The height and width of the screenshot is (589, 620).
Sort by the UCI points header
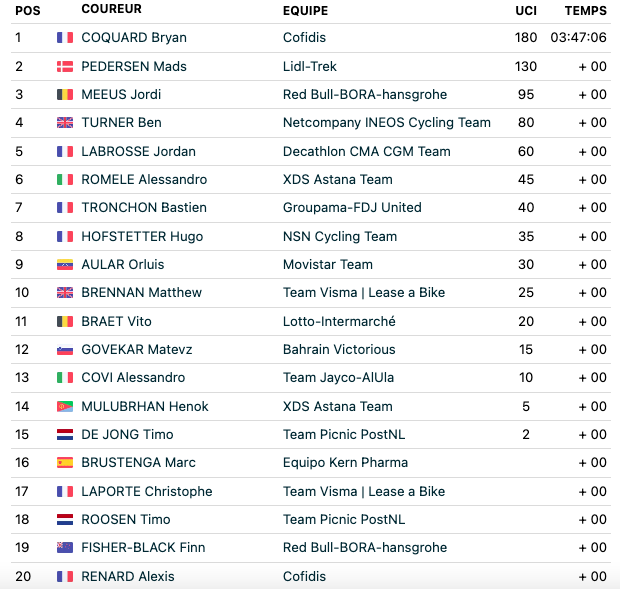526,11
